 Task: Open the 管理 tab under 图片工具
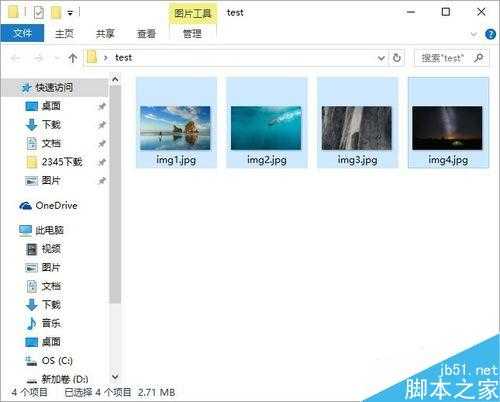click(x=192, y=33)
